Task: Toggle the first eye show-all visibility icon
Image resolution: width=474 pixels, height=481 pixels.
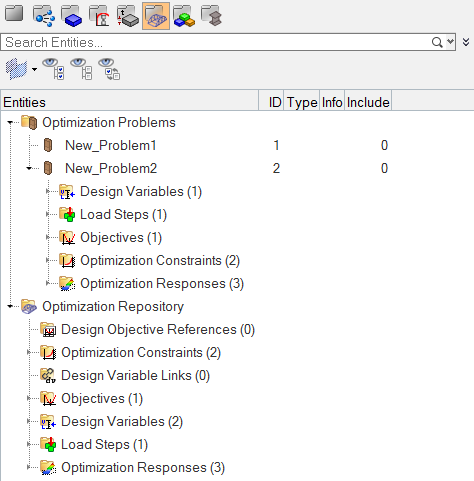Action: pos(53,69)
